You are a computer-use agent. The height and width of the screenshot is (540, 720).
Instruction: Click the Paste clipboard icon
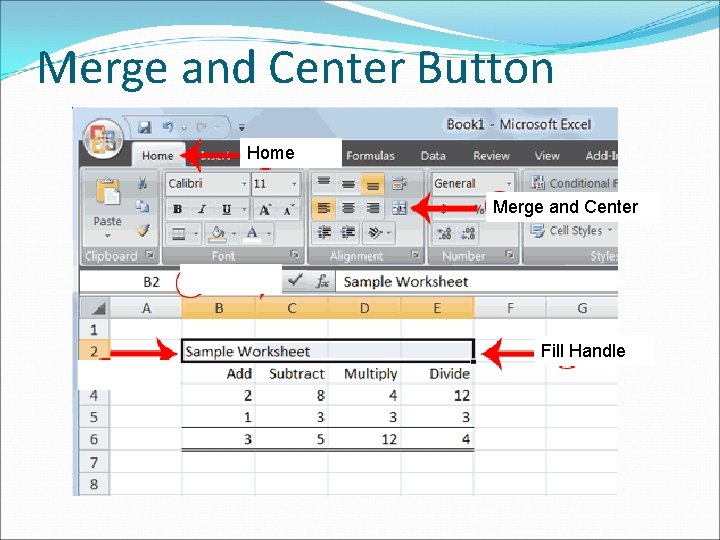click(x=107, y=191)
